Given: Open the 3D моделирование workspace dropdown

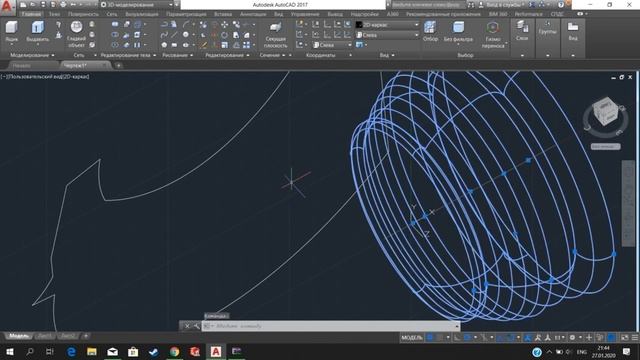Looking at the screenshot, I should (137, 4).
